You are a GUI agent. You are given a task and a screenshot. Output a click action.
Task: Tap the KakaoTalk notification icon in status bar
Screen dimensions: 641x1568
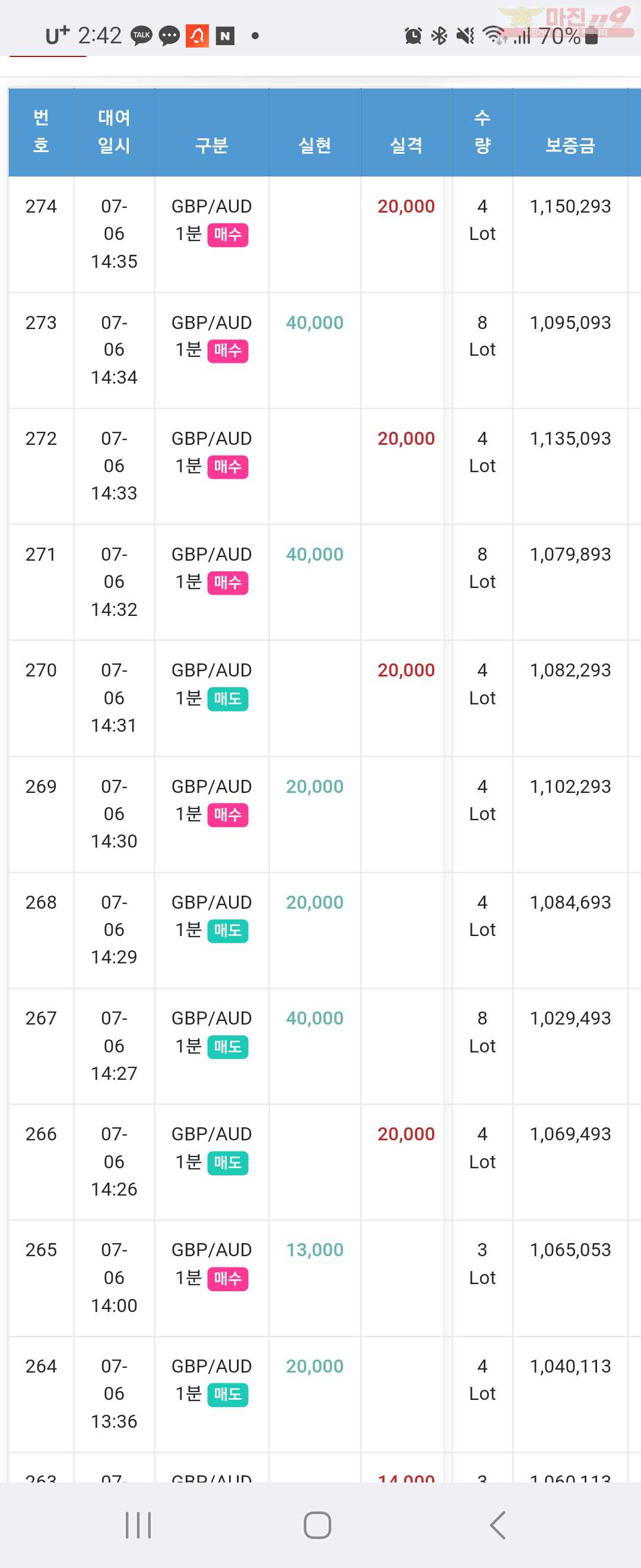tap(142, 36)
